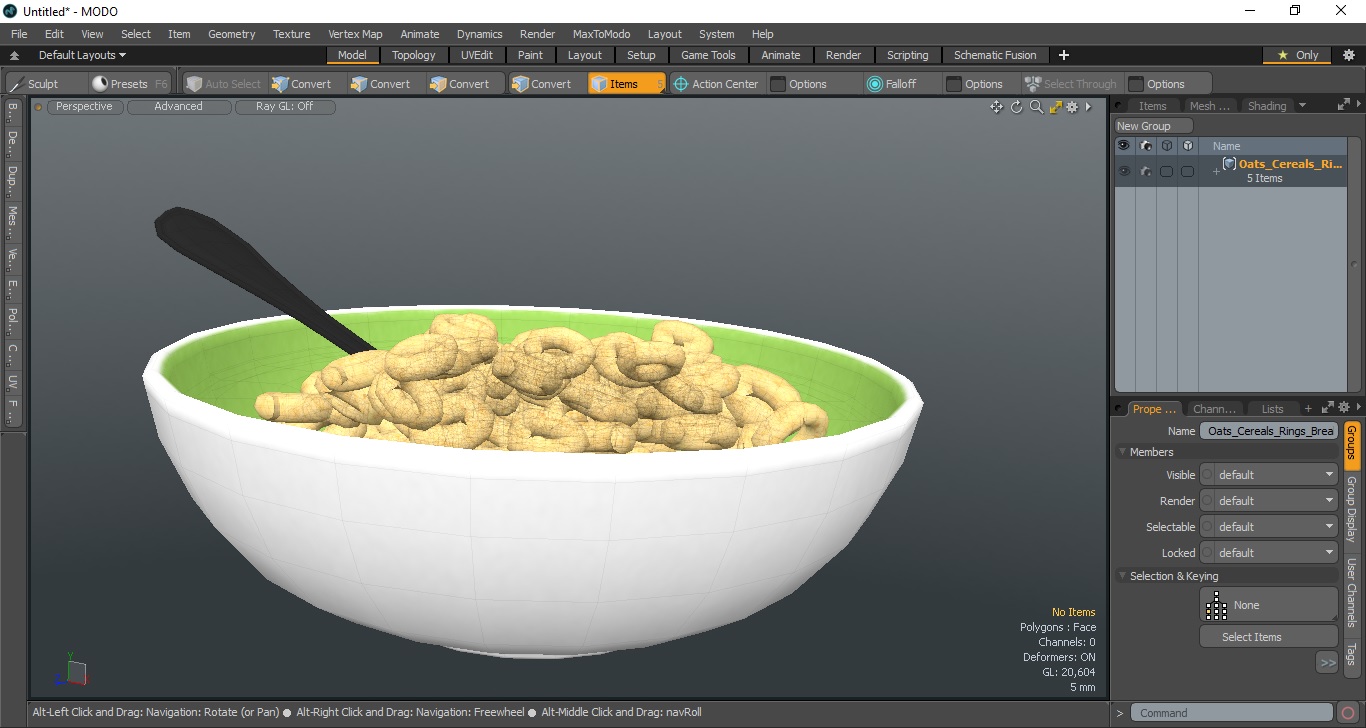Add a new layout tab with plus
Image resolution: width=1366 pixels, height=728 pixels.
tap(1064, 55)
